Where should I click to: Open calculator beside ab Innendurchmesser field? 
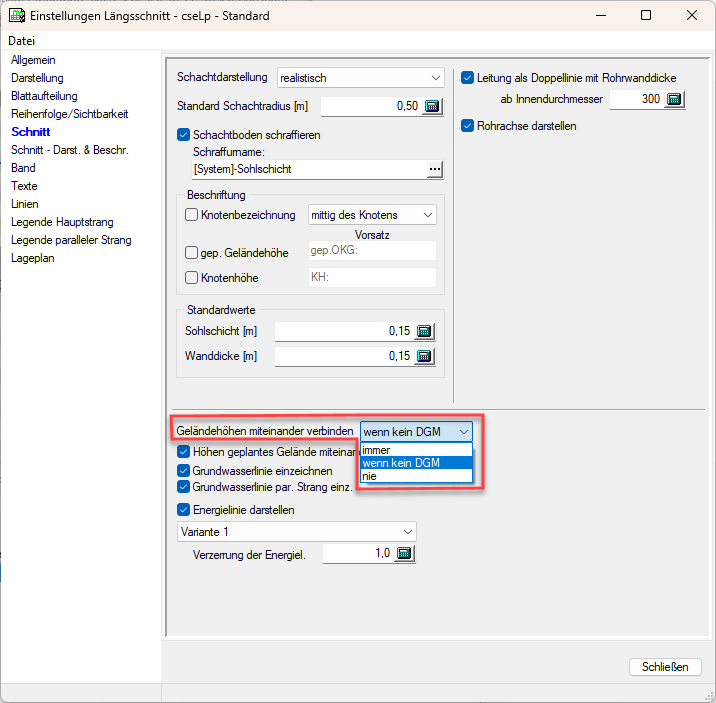click(x=674, y=100)
